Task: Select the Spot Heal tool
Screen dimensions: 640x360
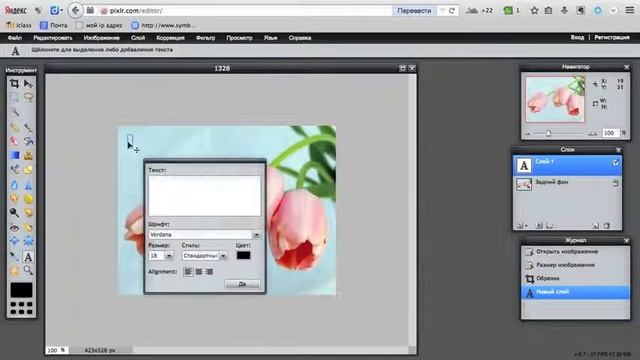Action: tap(28, 228)
